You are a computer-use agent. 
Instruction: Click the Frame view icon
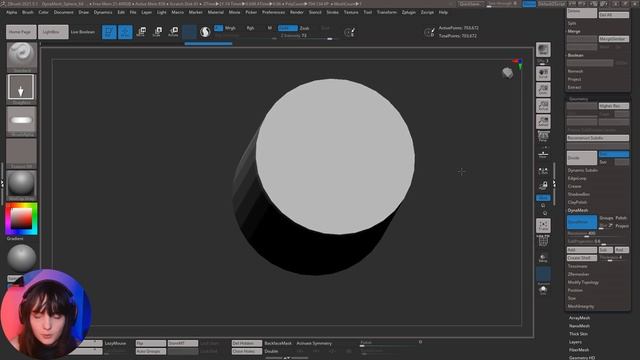click(x=543, y=226)
